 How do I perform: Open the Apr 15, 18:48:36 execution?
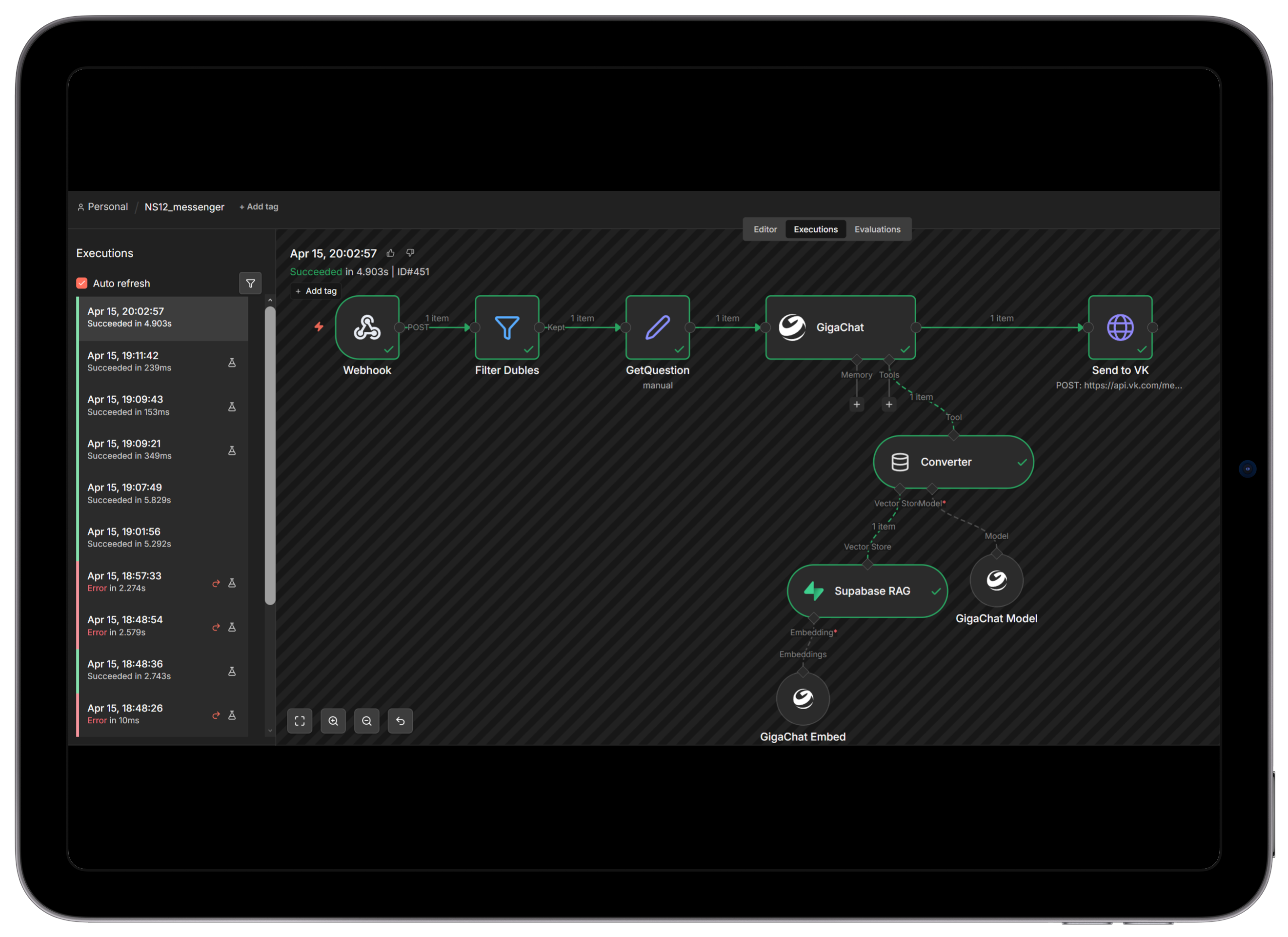coord(162,671)
